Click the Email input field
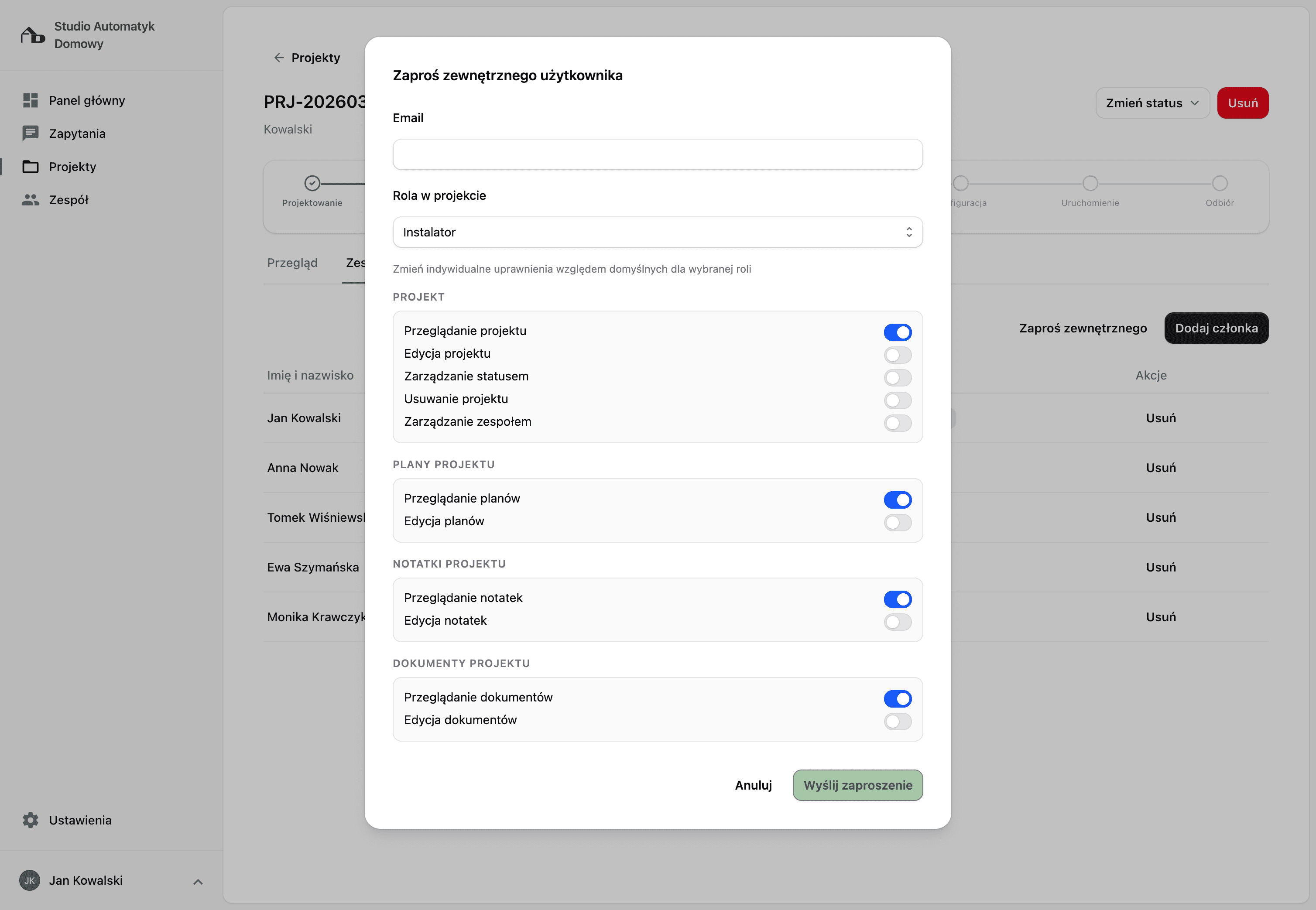The width and height of the screenshot is (1316, 910). click(x=657, y=154)
